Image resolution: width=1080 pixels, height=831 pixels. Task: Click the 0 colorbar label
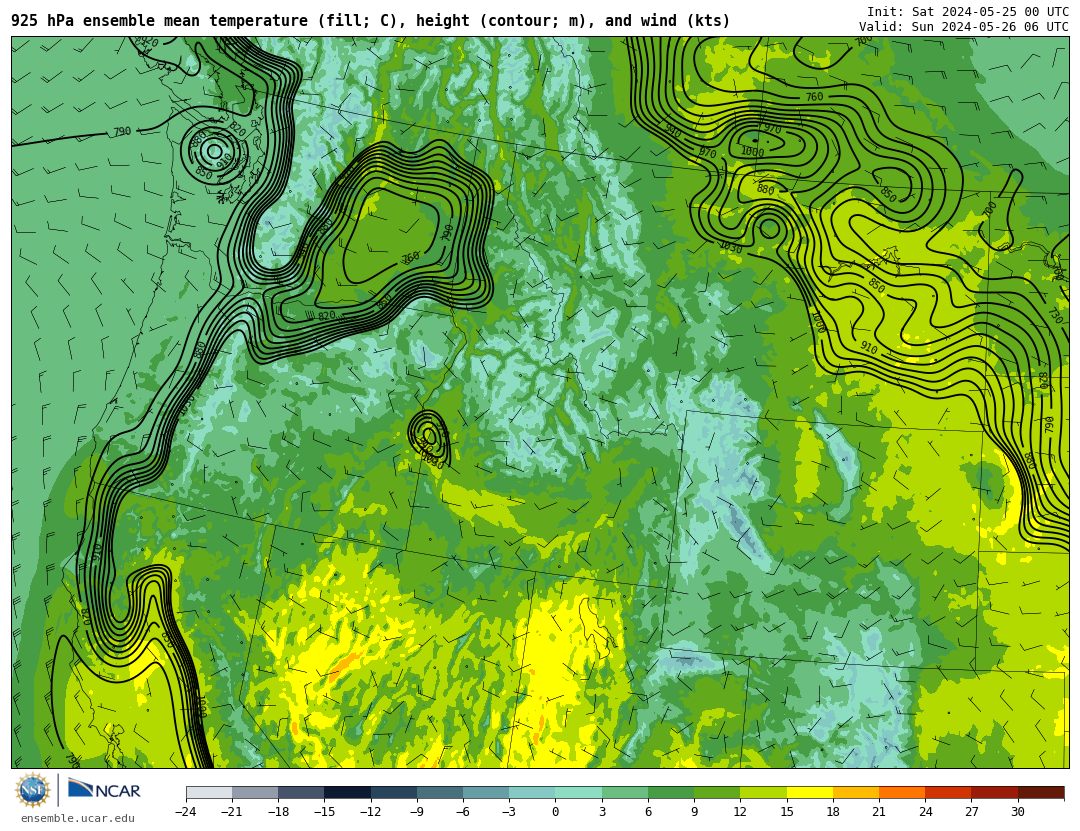(x=555, y=812)
